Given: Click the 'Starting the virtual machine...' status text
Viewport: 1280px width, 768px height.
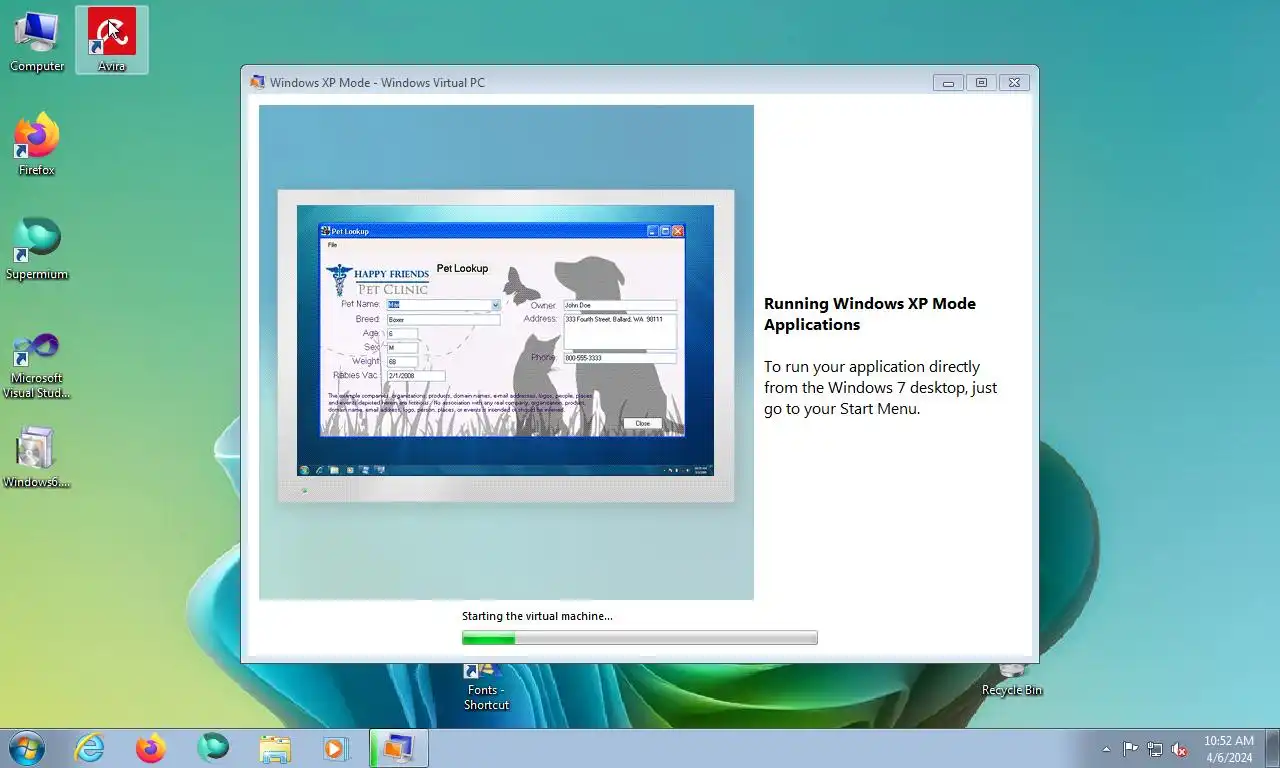Looking at the screenshot, I should (537, 616).
